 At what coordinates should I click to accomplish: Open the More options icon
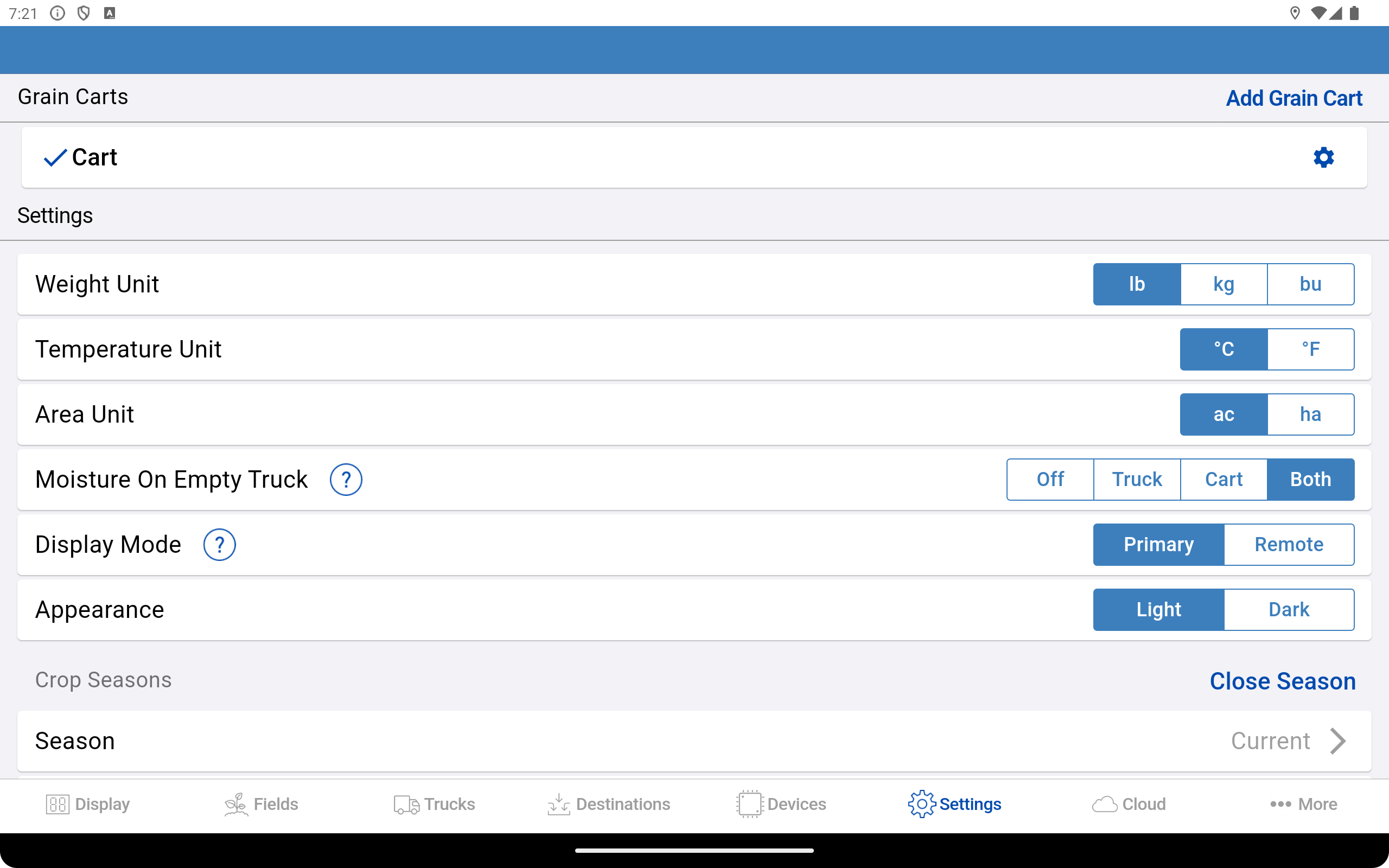pos(1278,803)
